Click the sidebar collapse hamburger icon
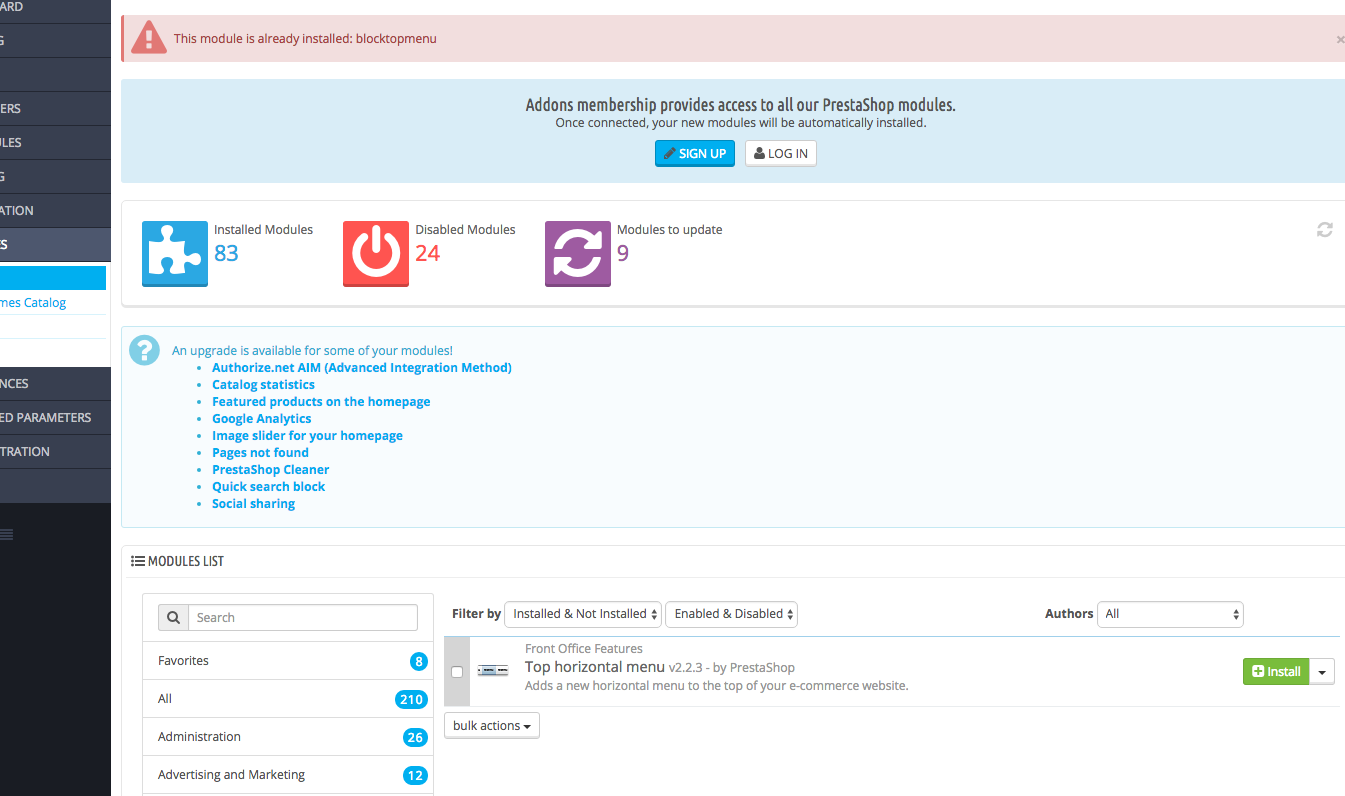The width and height of the screenshot is (1345, 796). pos(6,535)
